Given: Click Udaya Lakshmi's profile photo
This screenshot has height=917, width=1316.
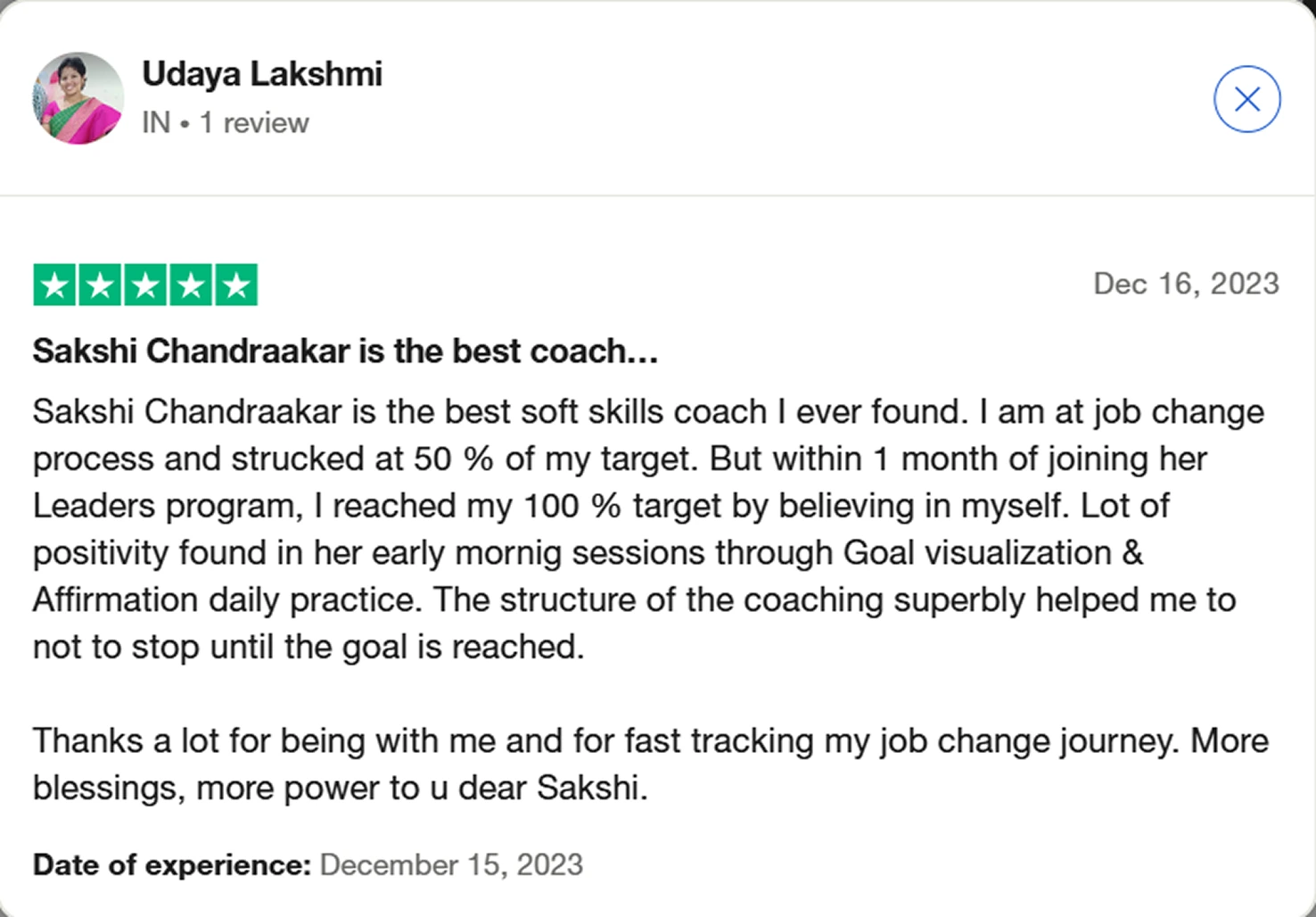Looking at the screenshot, I should pyautogui.click(x=78, y=98).
